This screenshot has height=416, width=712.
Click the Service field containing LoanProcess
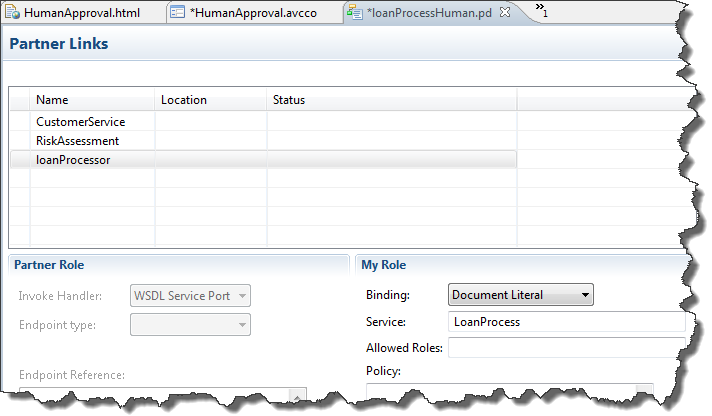(x=566, y=322)
